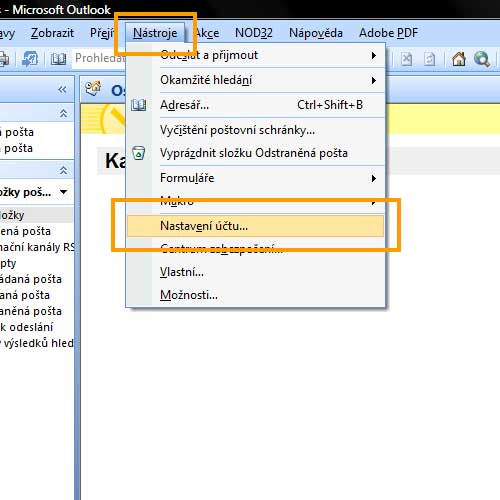Click the address book icon beside Adresář
Viewport: 500px width, 500px height.
pos(138,105)
